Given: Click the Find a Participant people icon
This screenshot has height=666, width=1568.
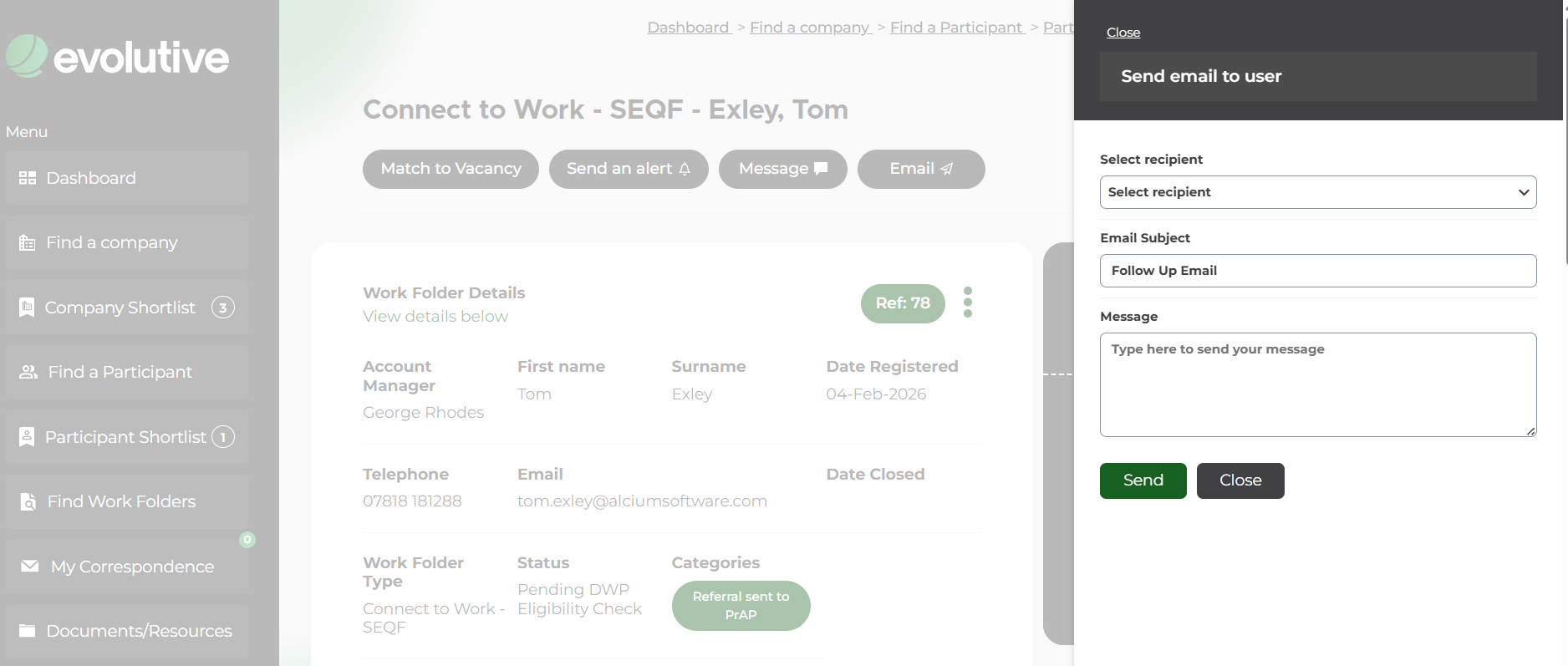Looking at the screenshot, I should point(28,372).
